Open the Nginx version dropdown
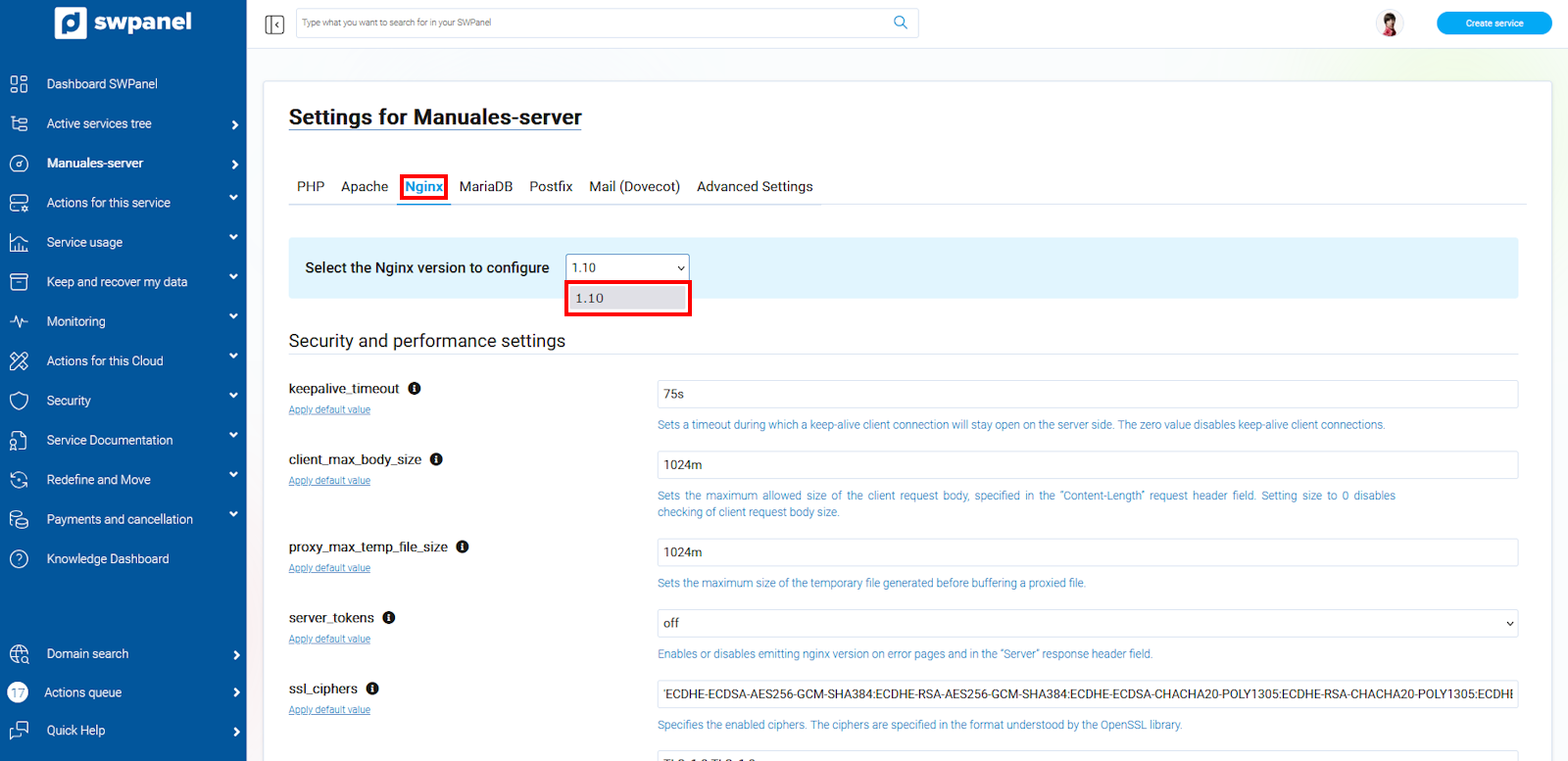 pos(627,267)
